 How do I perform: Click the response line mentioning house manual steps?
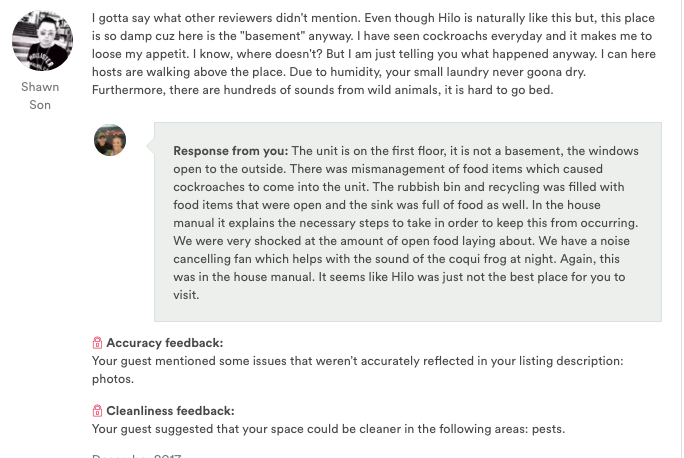[406, 223]
